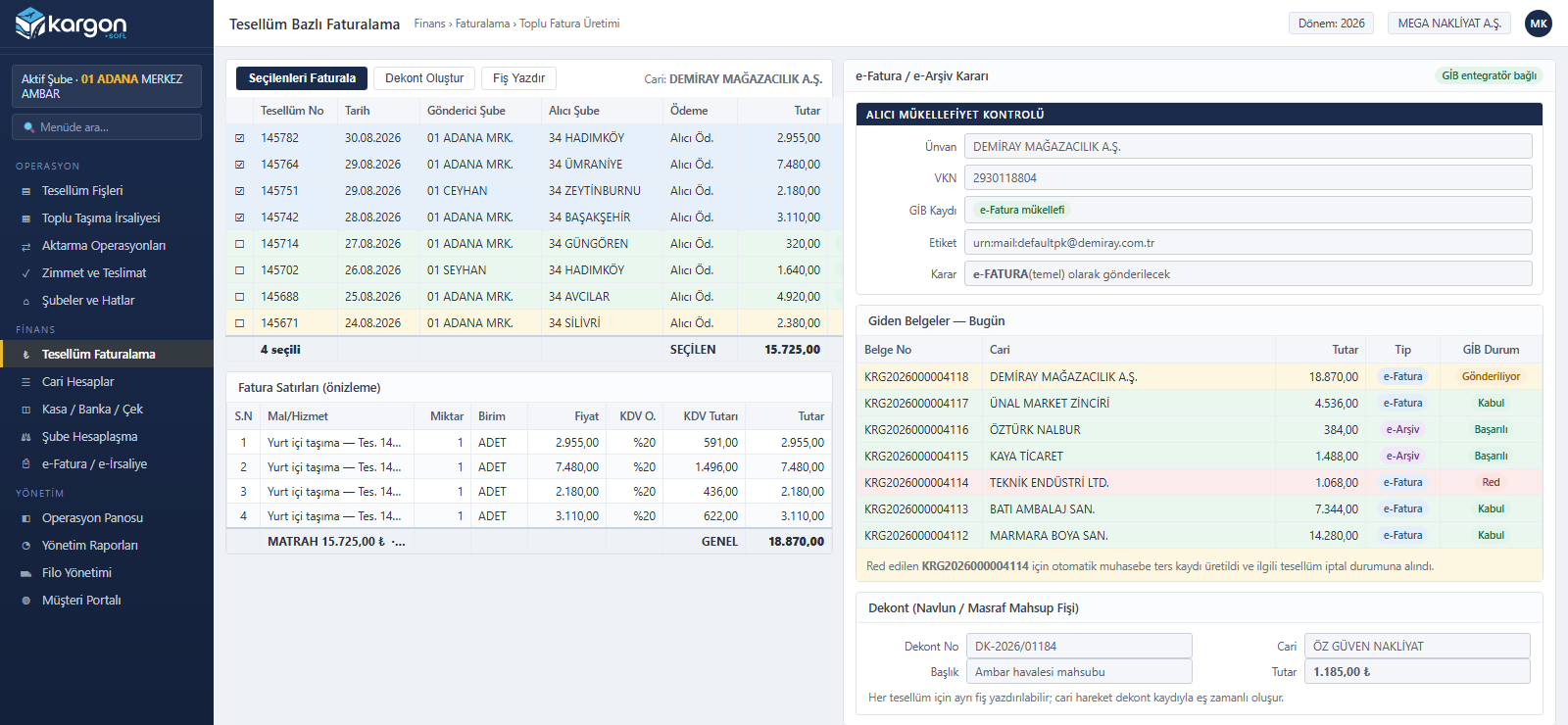The width and height of the screenshot is (1568, 725).
Task: Click the Dekont Oluştur button
Action: (424, 78)
